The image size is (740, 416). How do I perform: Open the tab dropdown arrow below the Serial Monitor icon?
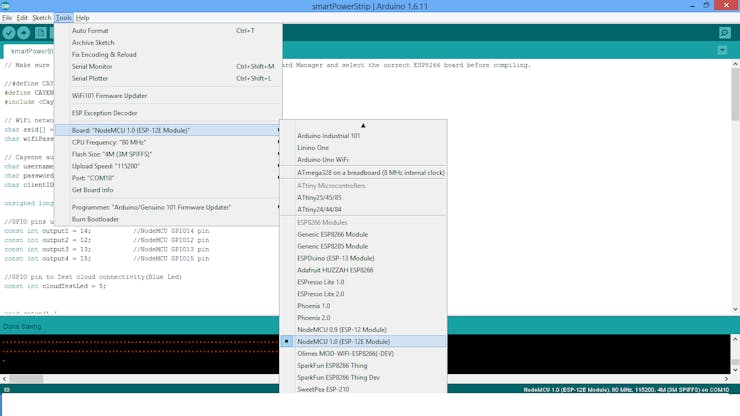(x=722, y=50)
